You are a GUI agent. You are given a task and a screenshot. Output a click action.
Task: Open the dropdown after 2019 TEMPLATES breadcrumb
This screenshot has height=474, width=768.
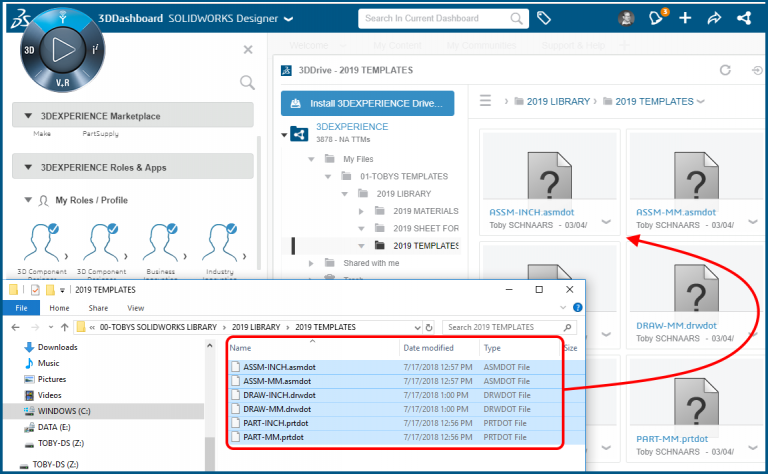[x=700, y=102]
